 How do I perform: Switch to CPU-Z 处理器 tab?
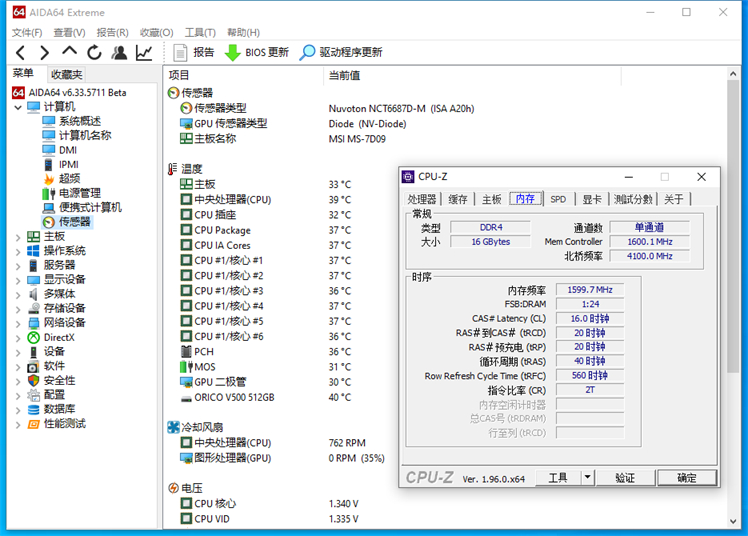(422, 199)
